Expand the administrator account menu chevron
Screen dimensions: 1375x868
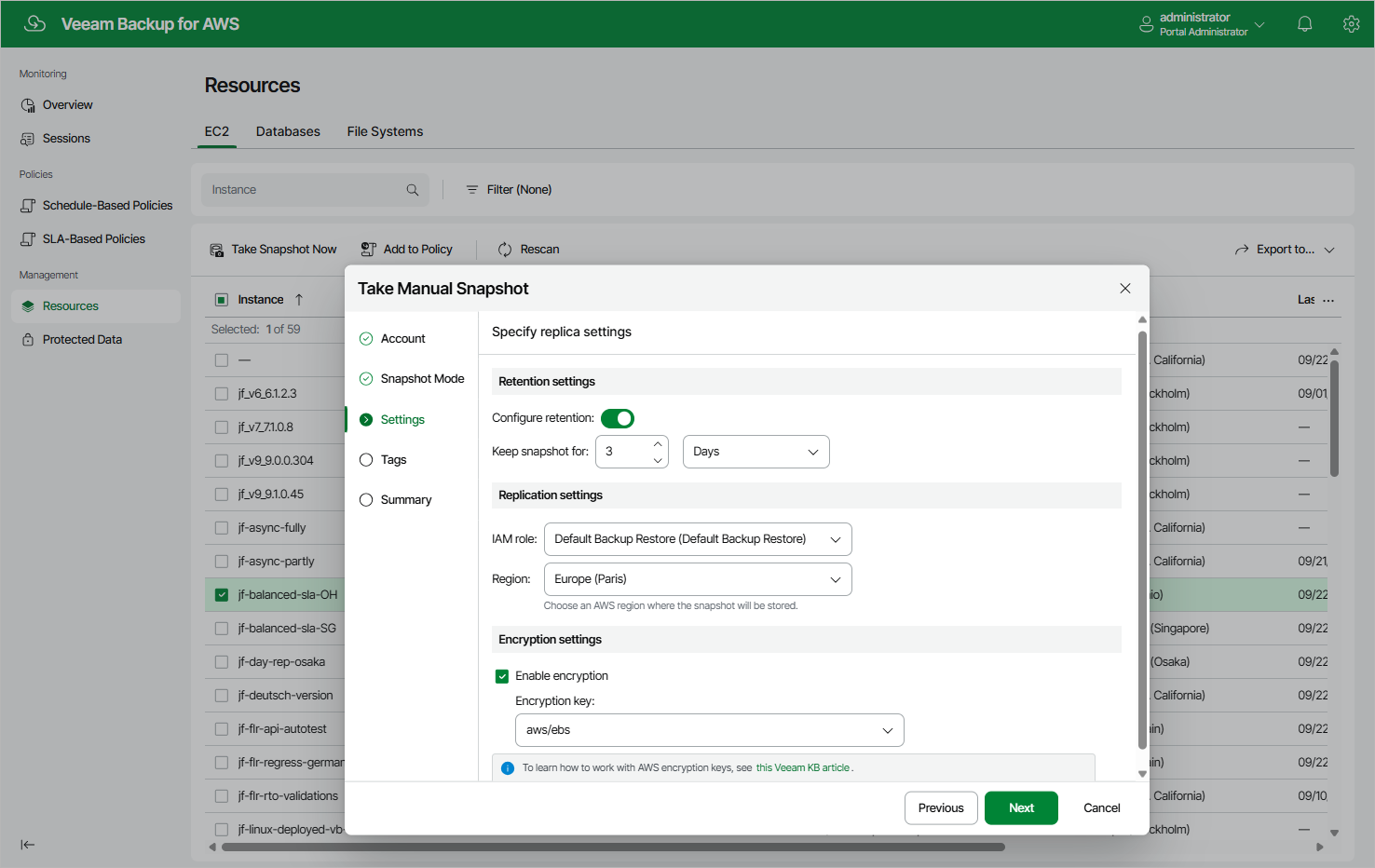pos(1259,24)
